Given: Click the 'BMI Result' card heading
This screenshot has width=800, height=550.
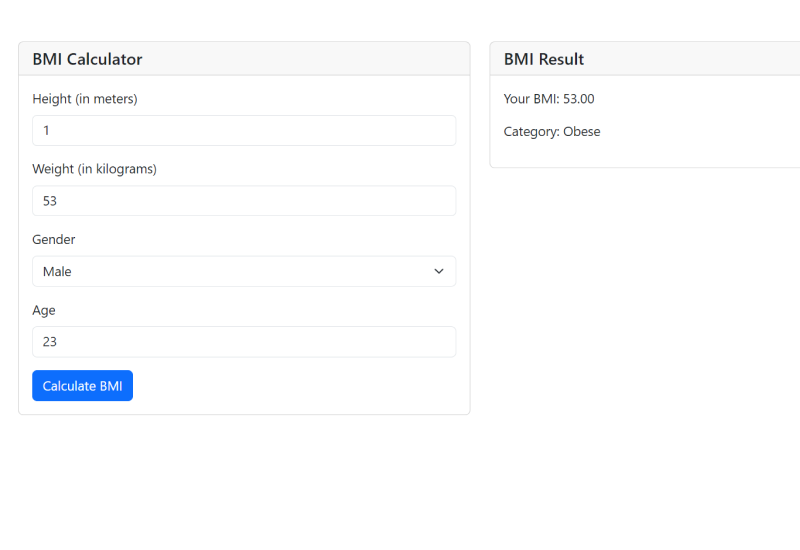Looking at the screenshot, I should pos(544,59).
